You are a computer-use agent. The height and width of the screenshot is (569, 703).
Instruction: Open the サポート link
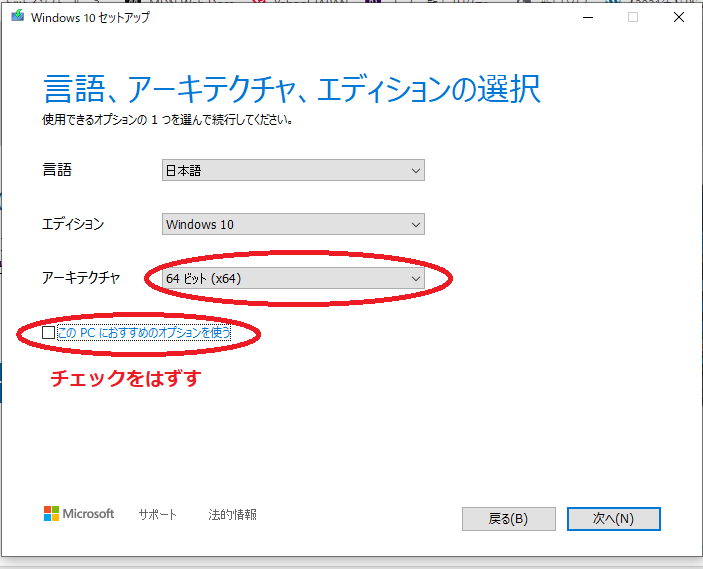click(157, 514)
